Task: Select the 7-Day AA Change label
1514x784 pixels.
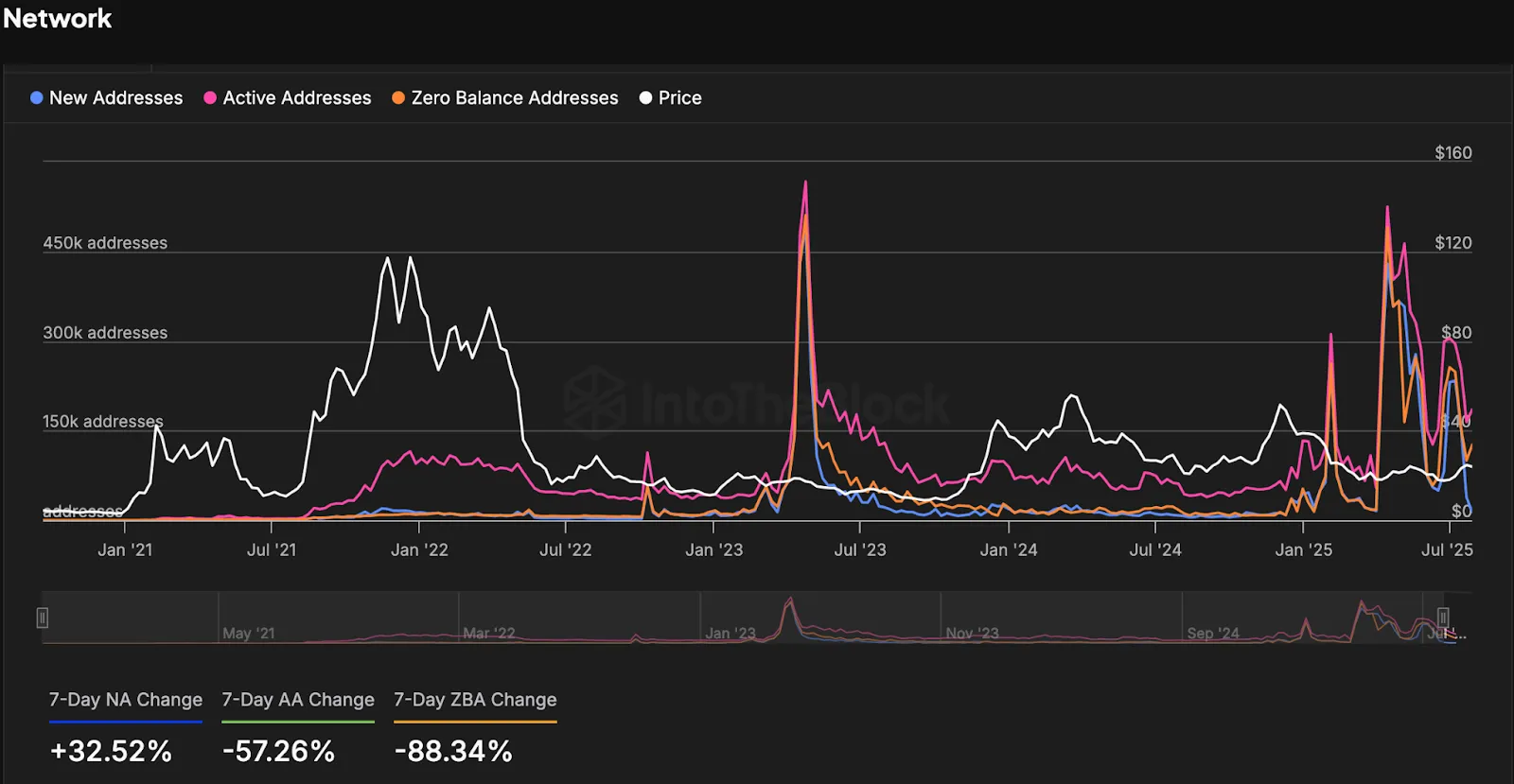Action: [x=298, y=700]
